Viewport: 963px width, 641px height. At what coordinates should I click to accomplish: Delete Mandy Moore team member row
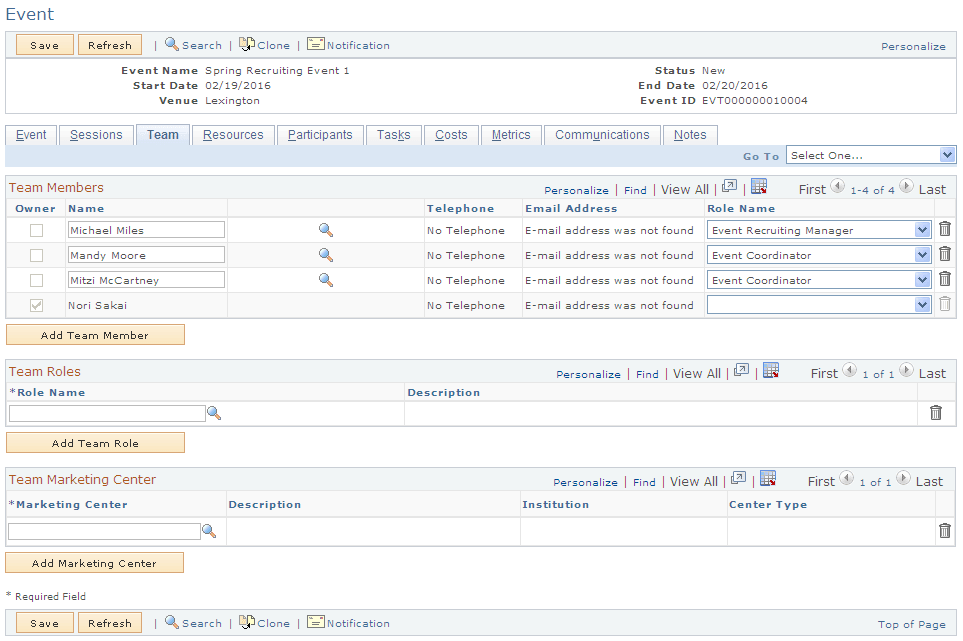(x=945, y=254)
